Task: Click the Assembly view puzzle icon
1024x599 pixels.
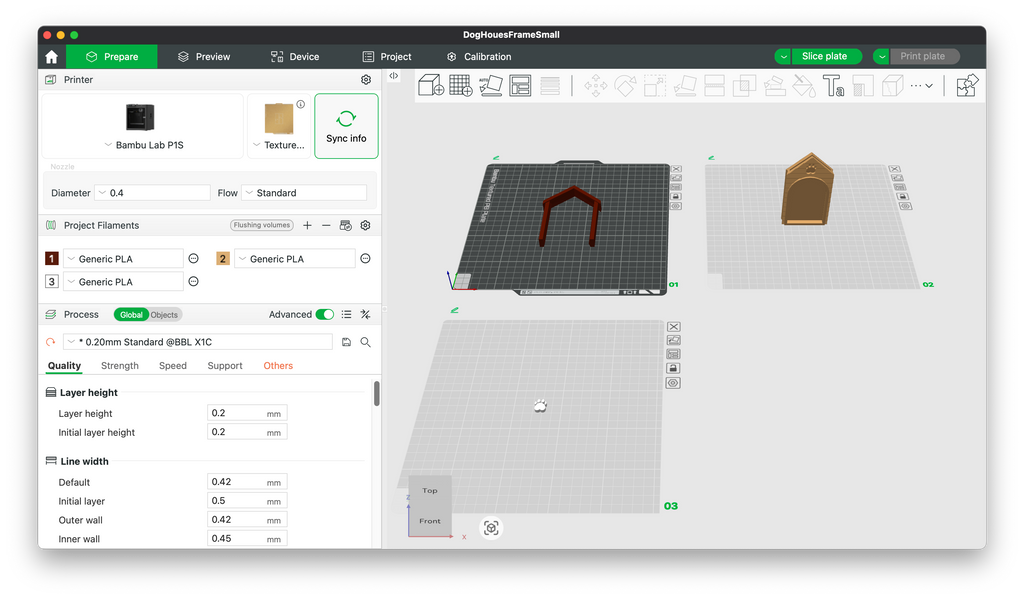Action: point(967,86)
